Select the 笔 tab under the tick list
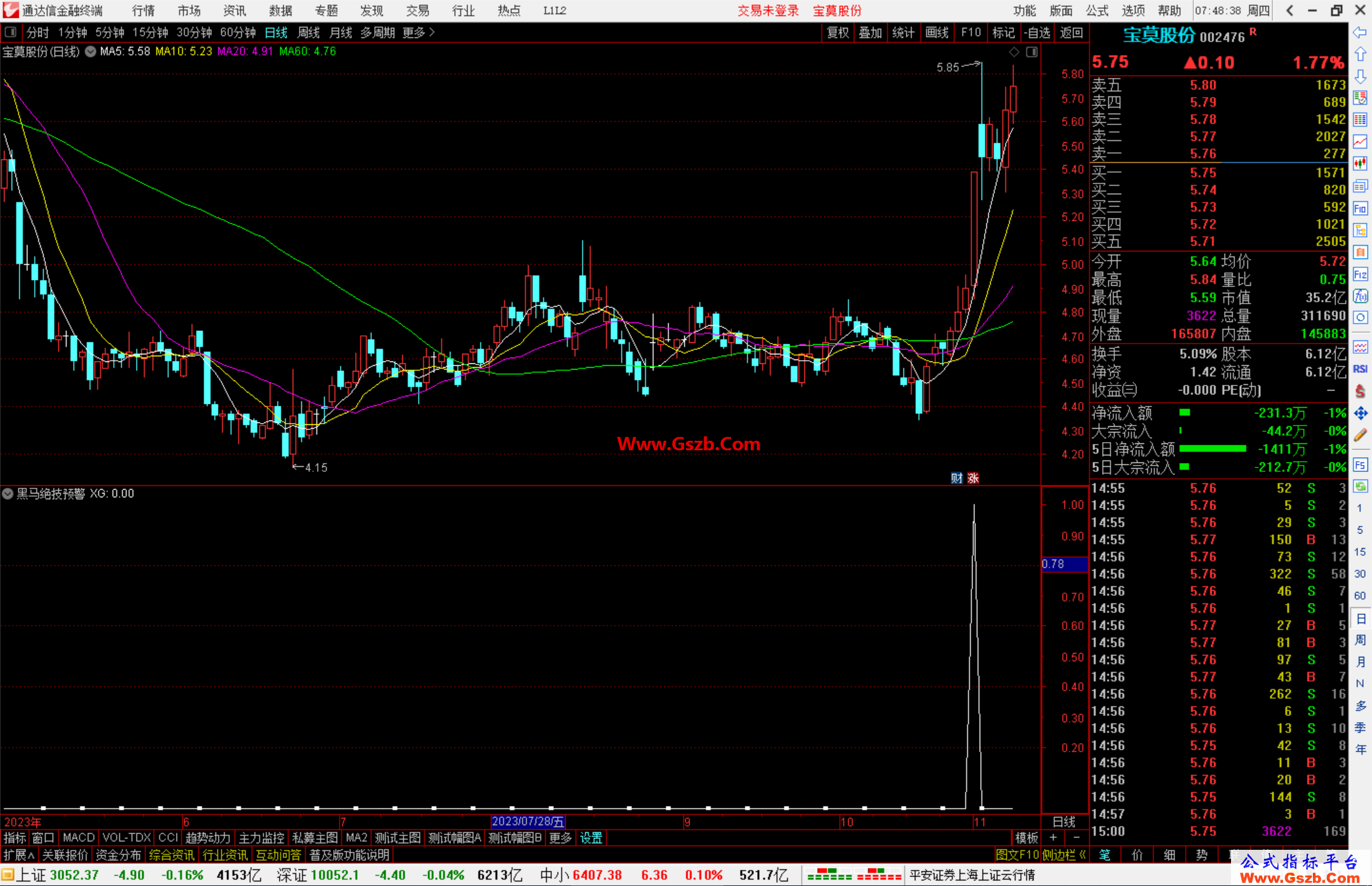 (1105, 855)
